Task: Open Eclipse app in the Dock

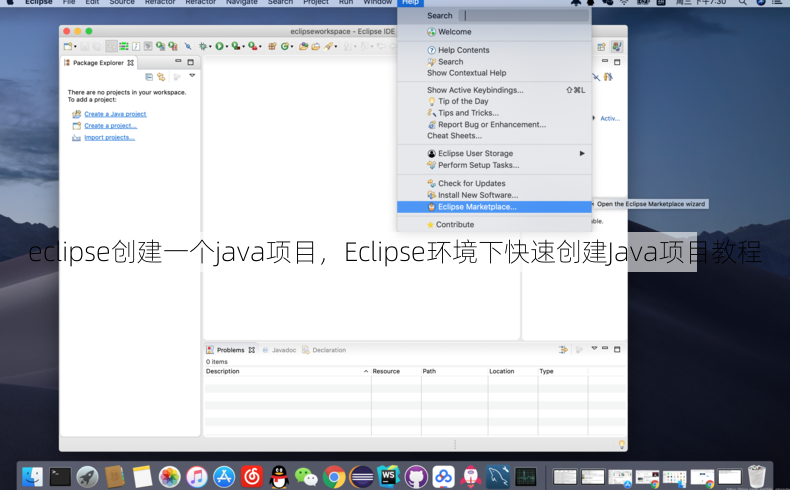Action: 361,476
